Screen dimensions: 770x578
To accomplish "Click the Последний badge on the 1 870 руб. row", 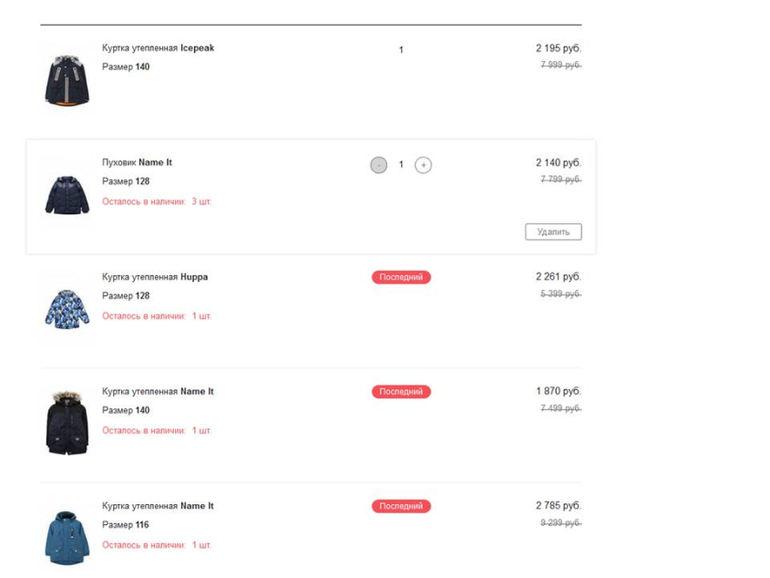I will 401,392.
